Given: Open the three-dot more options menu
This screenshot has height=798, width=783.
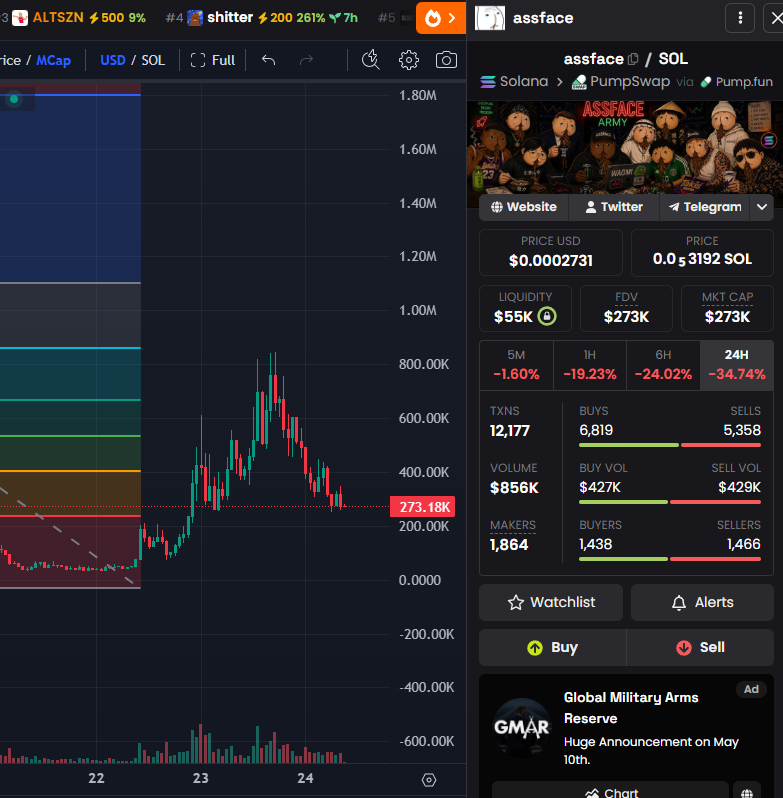Looking at the screenshot, I should [x=740, y=18].
